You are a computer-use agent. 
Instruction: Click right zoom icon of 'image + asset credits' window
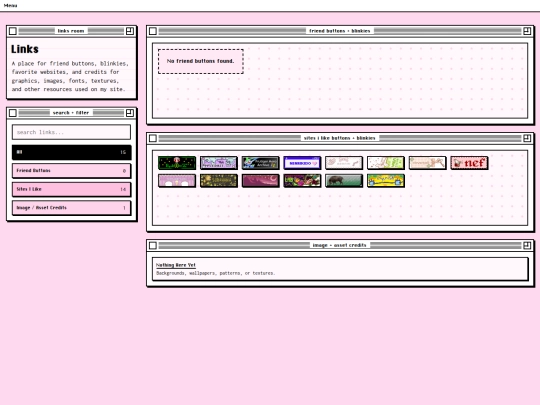click(x=527, y=245)
